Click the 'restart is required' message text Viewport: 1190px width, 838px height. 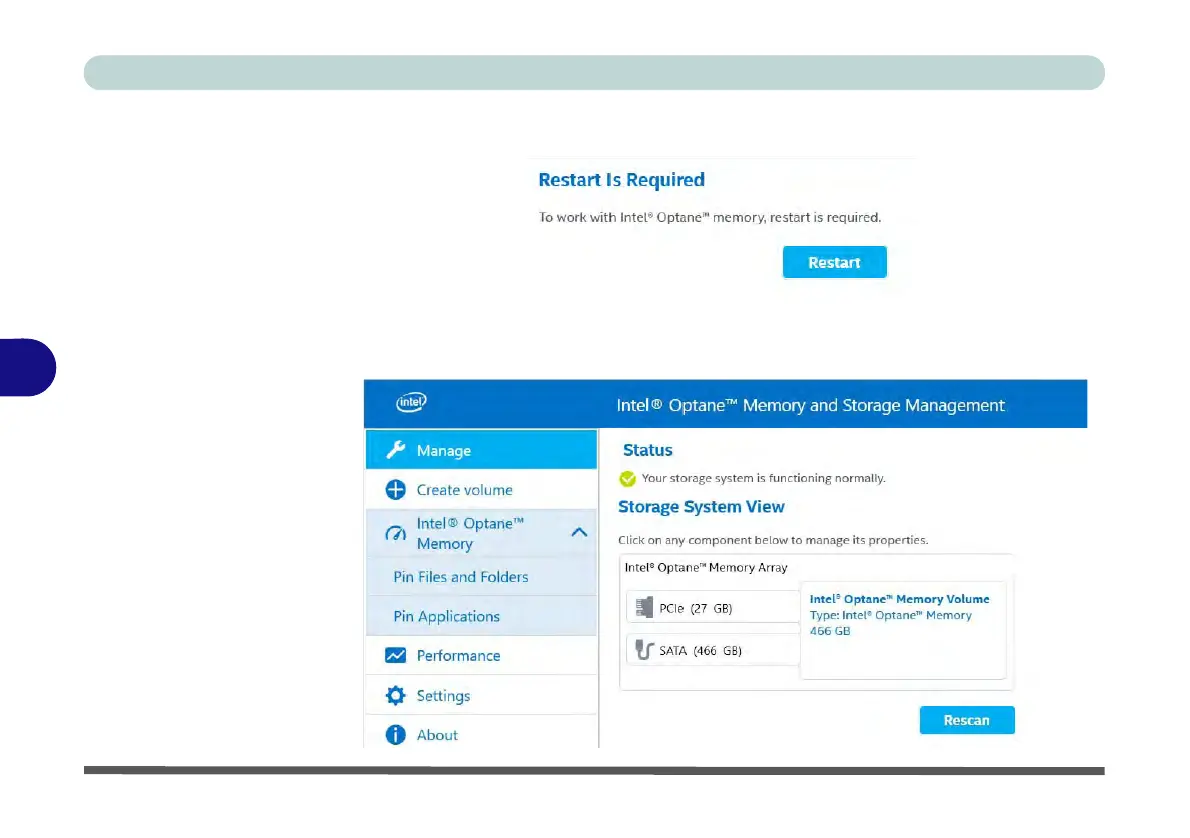pyautogui.click(x=710, y=217)
